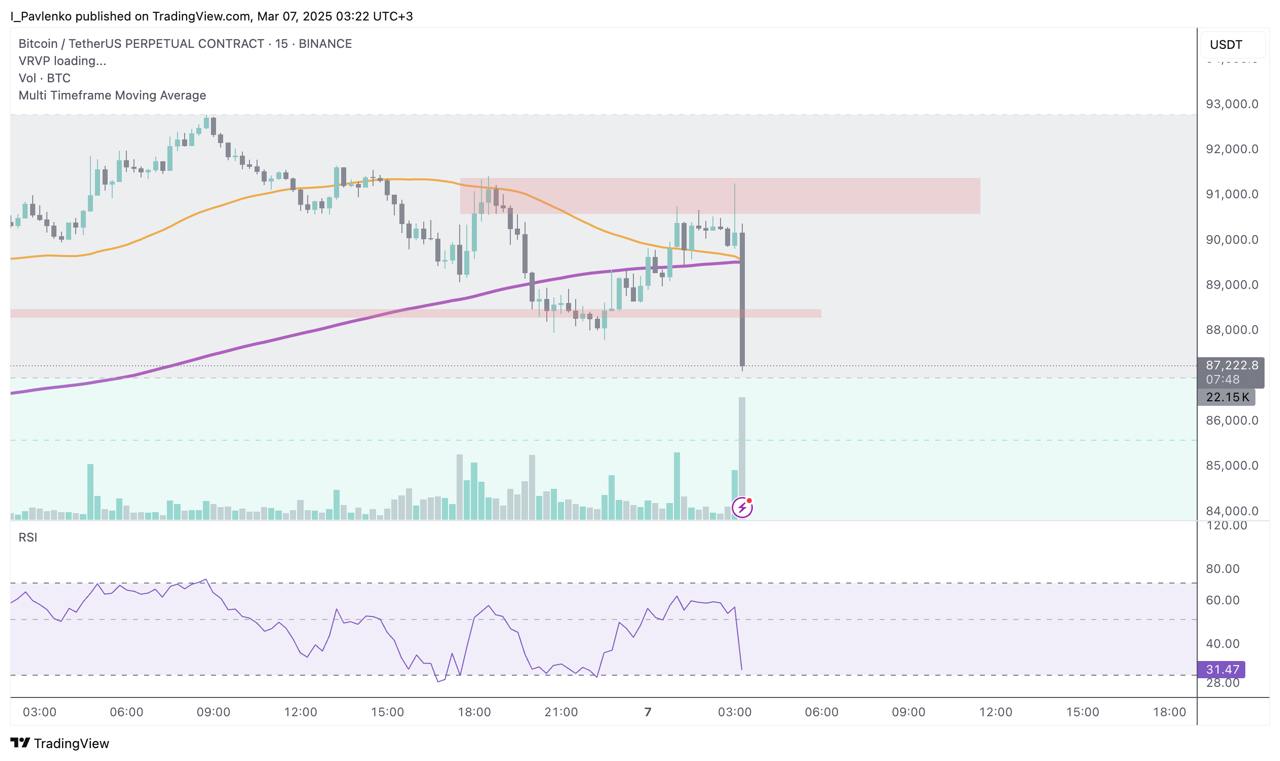Click the TradingView logo
This screenshot has height=761, width=1280.
pos(59,743)
